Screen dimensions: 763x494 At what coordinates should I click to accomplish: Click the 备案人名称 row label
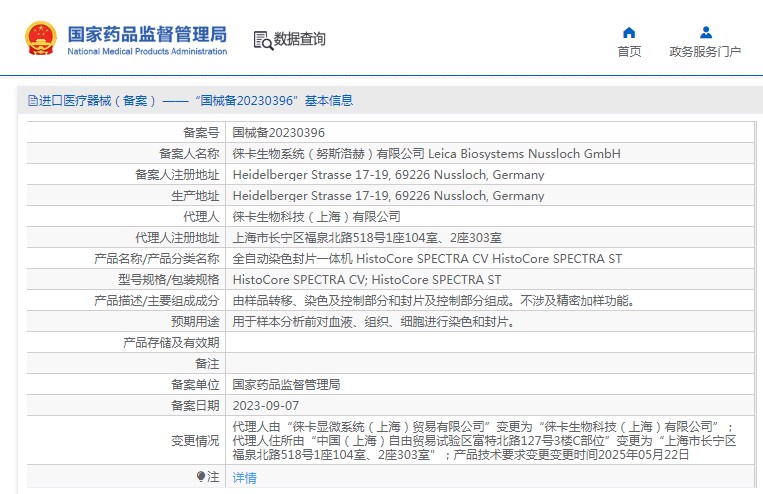(189, 153)
